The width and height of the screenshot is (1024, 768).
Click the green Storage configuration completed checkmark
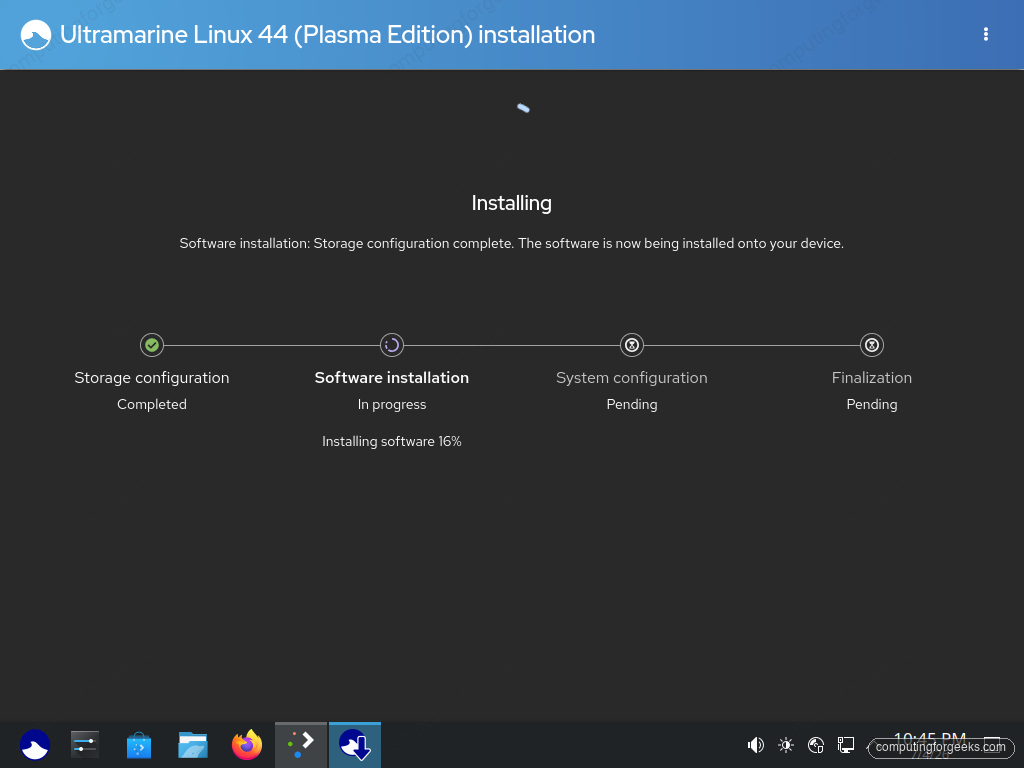(x=152, y=345)
